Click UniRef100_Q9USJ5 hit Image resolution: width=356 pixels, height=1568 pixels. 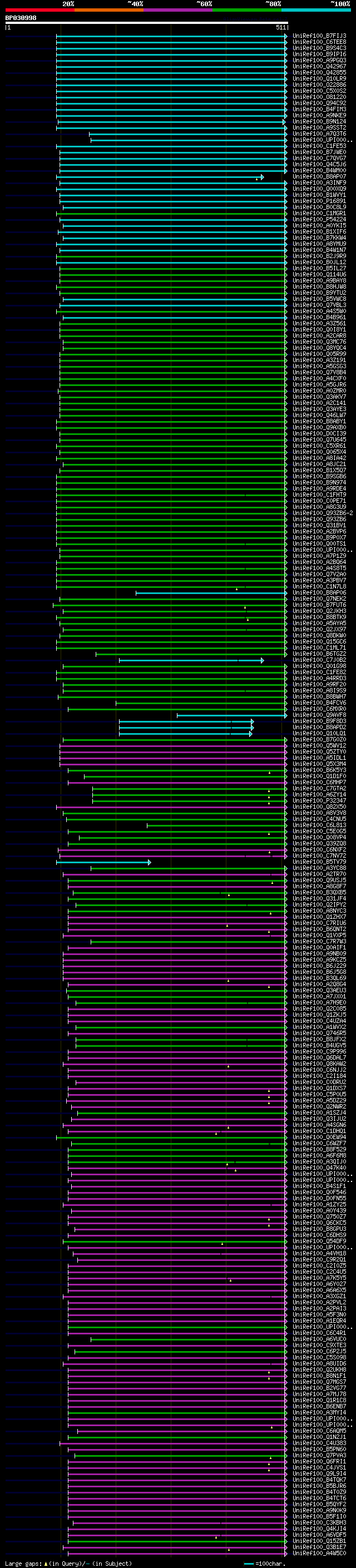coord(319,880)
